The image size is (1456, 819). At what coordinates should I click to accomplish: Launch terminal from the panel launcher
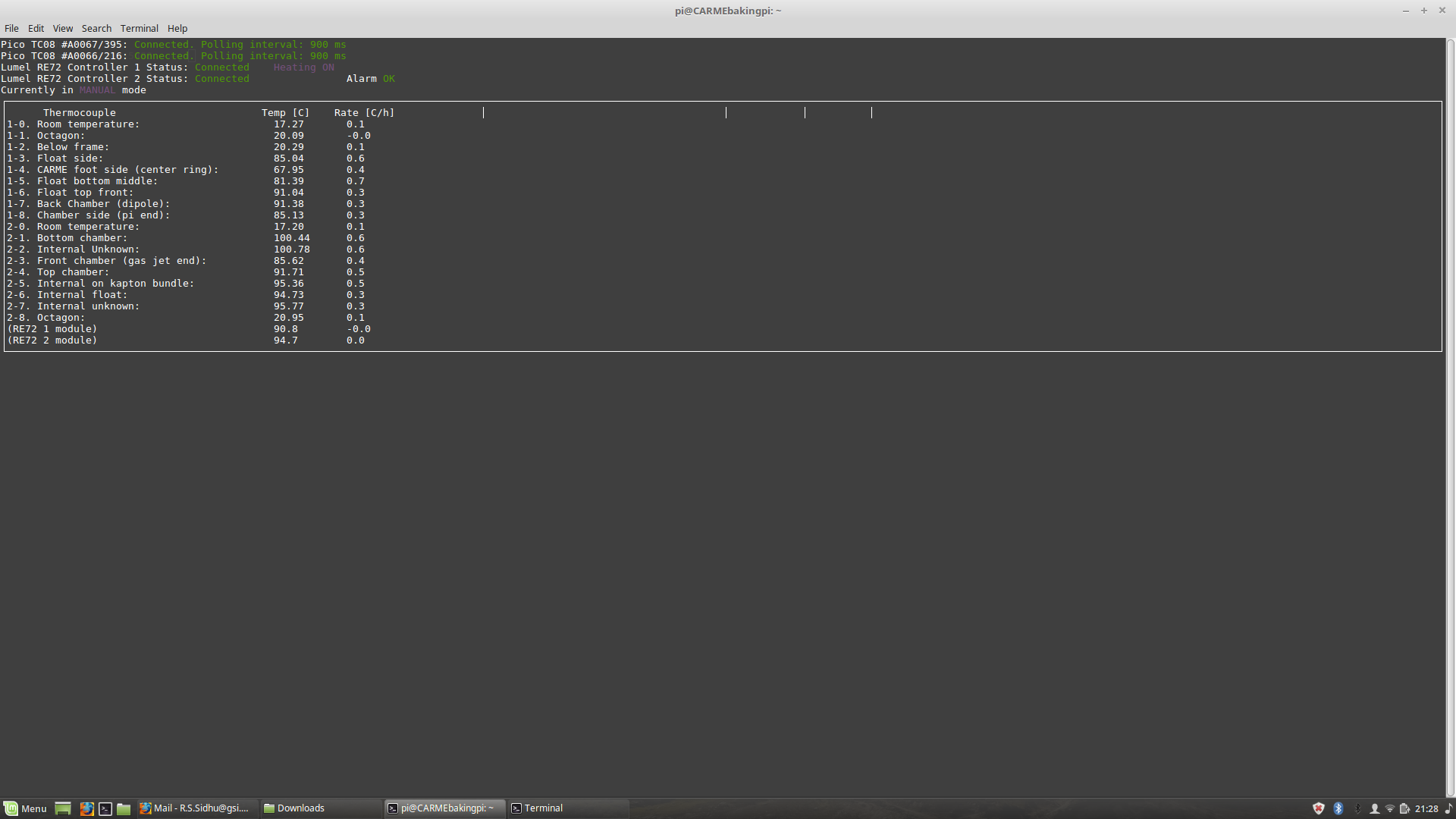click(105, 808)
